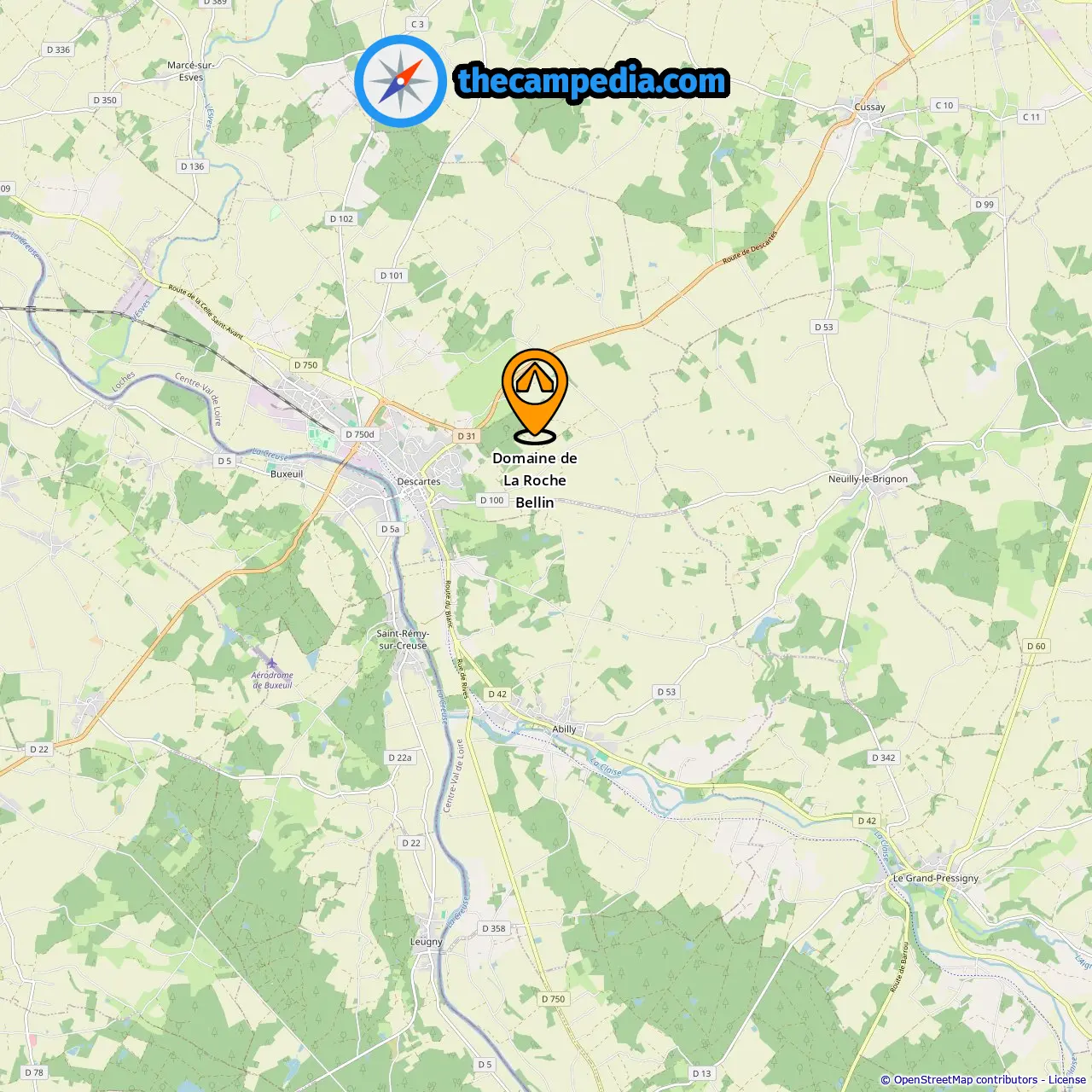Click the Marcé-sur-Esves label

(x=191, y=71)
